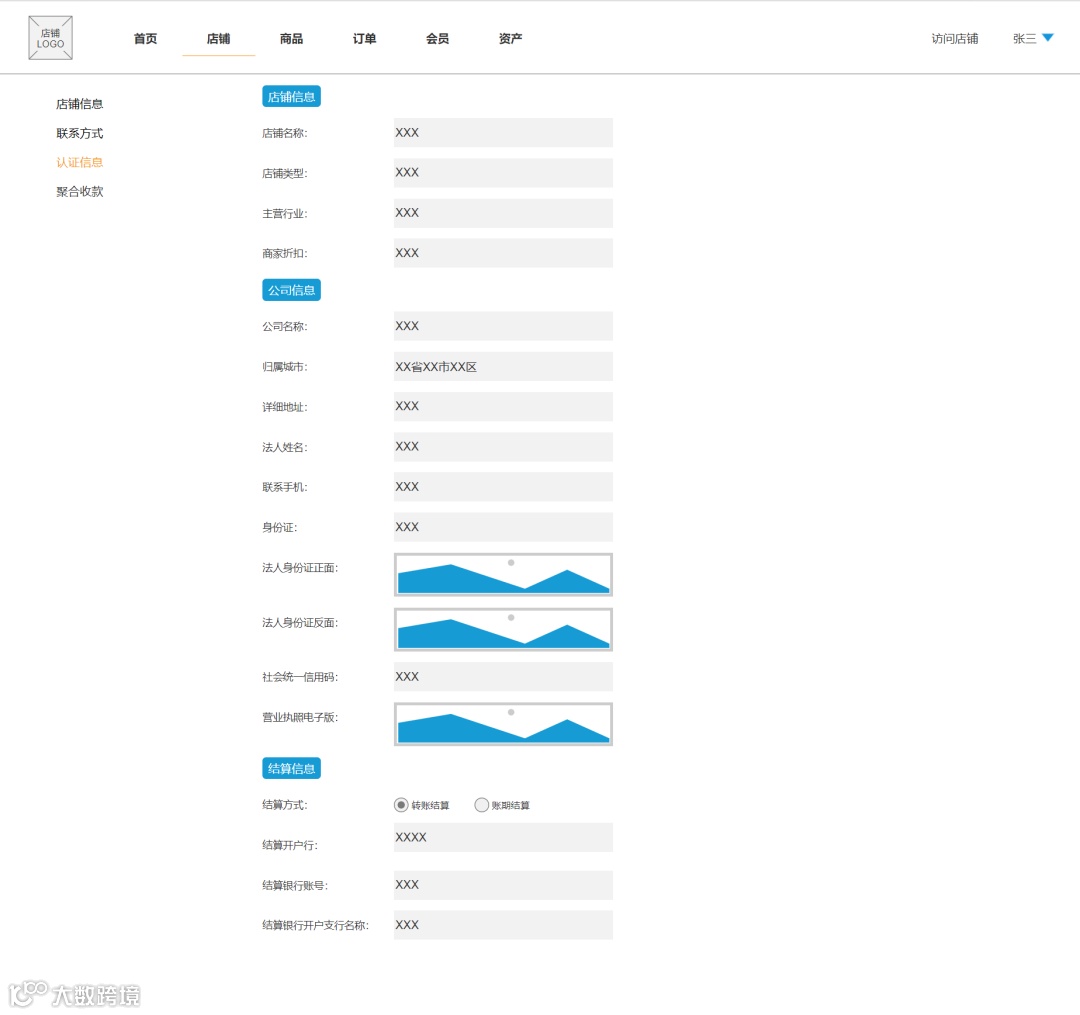The width and height of the screenshot is (1080, 1015).
Task: Click the 身份证 number field
Action: (503, 527)
